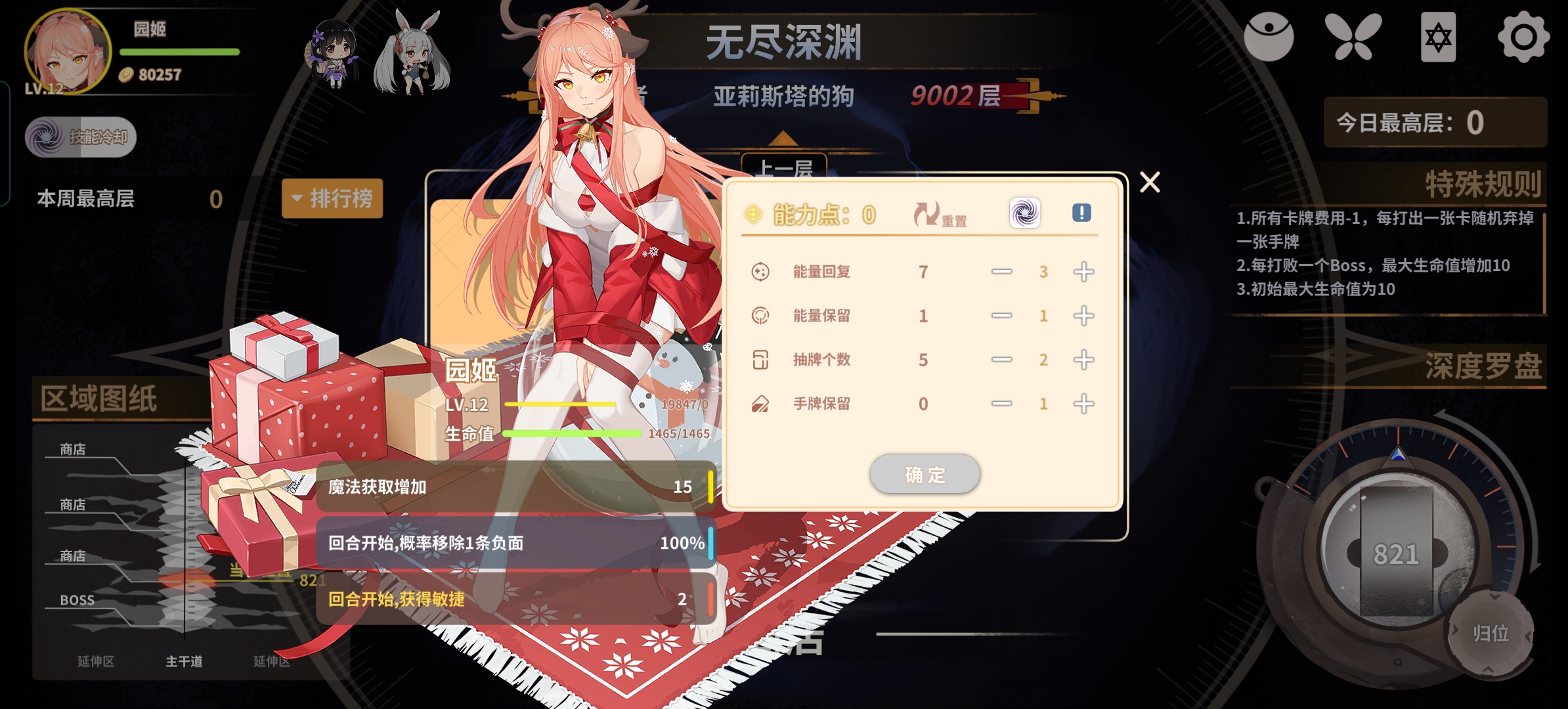The width and height of the screenshot is (1568, 709).
Task: Click the up arrow above 上一层
Action: pyautogui.click(x=783, y=138)
